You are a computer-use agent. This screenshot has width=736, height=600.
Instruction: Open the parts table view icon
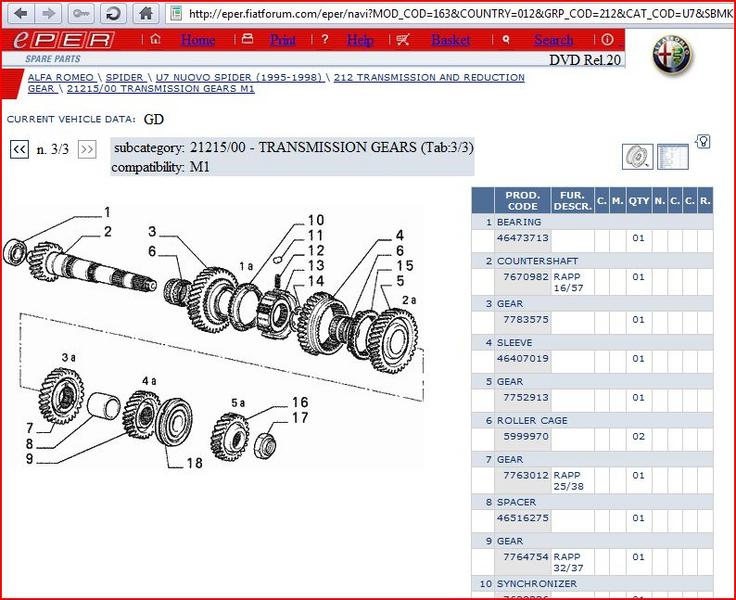[673, 157]
